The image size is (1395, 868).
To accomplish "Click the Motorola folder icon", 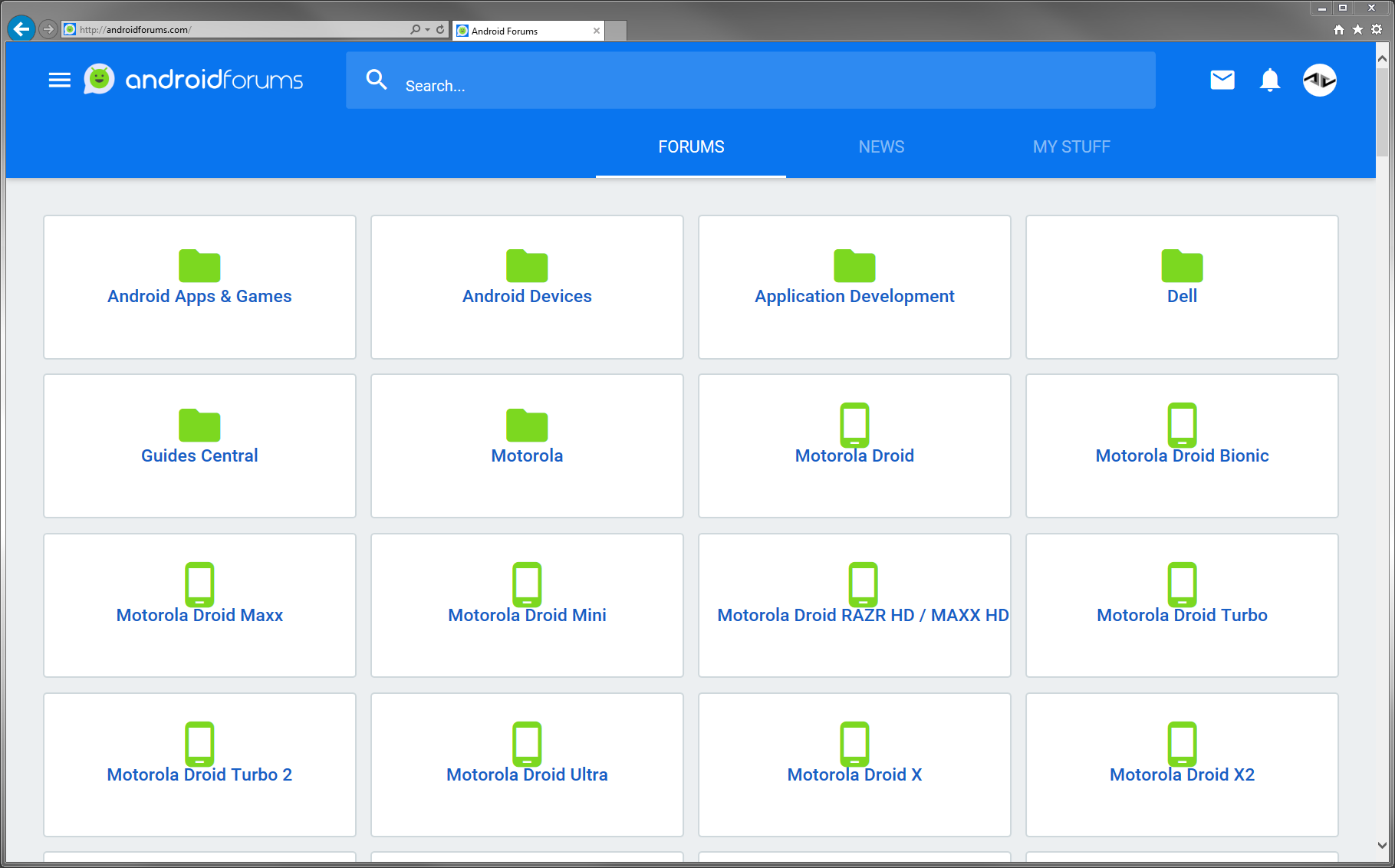I will [527, 425].
